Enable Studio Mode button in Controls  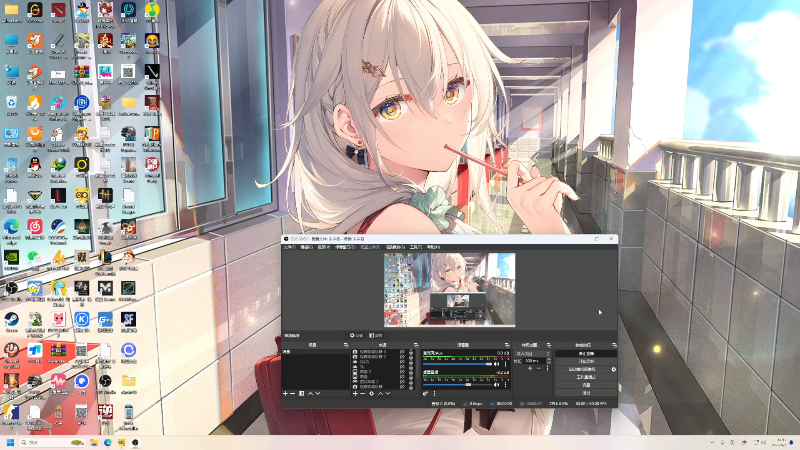[586, 377]
